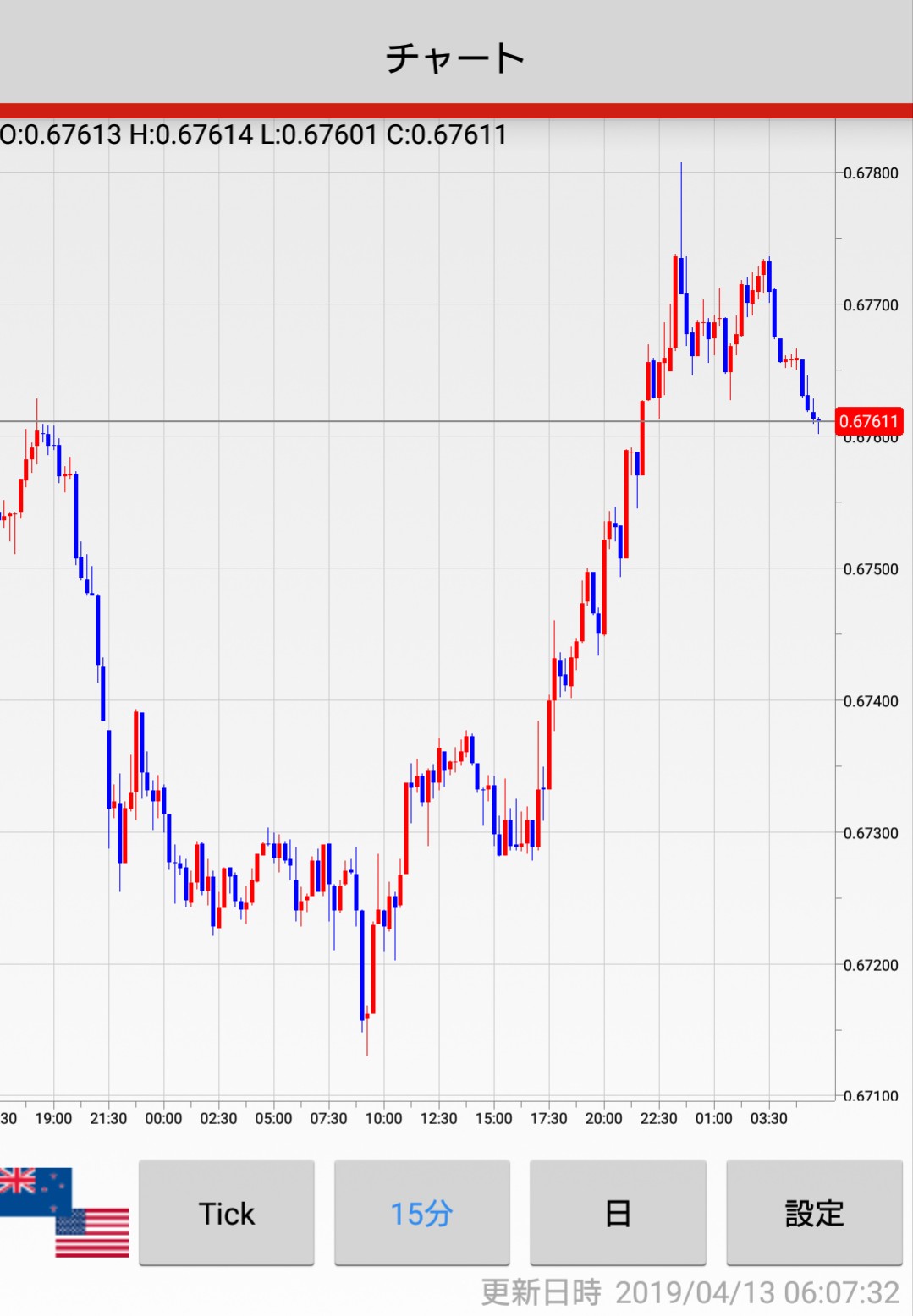
Task: Click the 19:00 time axis label
Action: [x=53, y=1118]
